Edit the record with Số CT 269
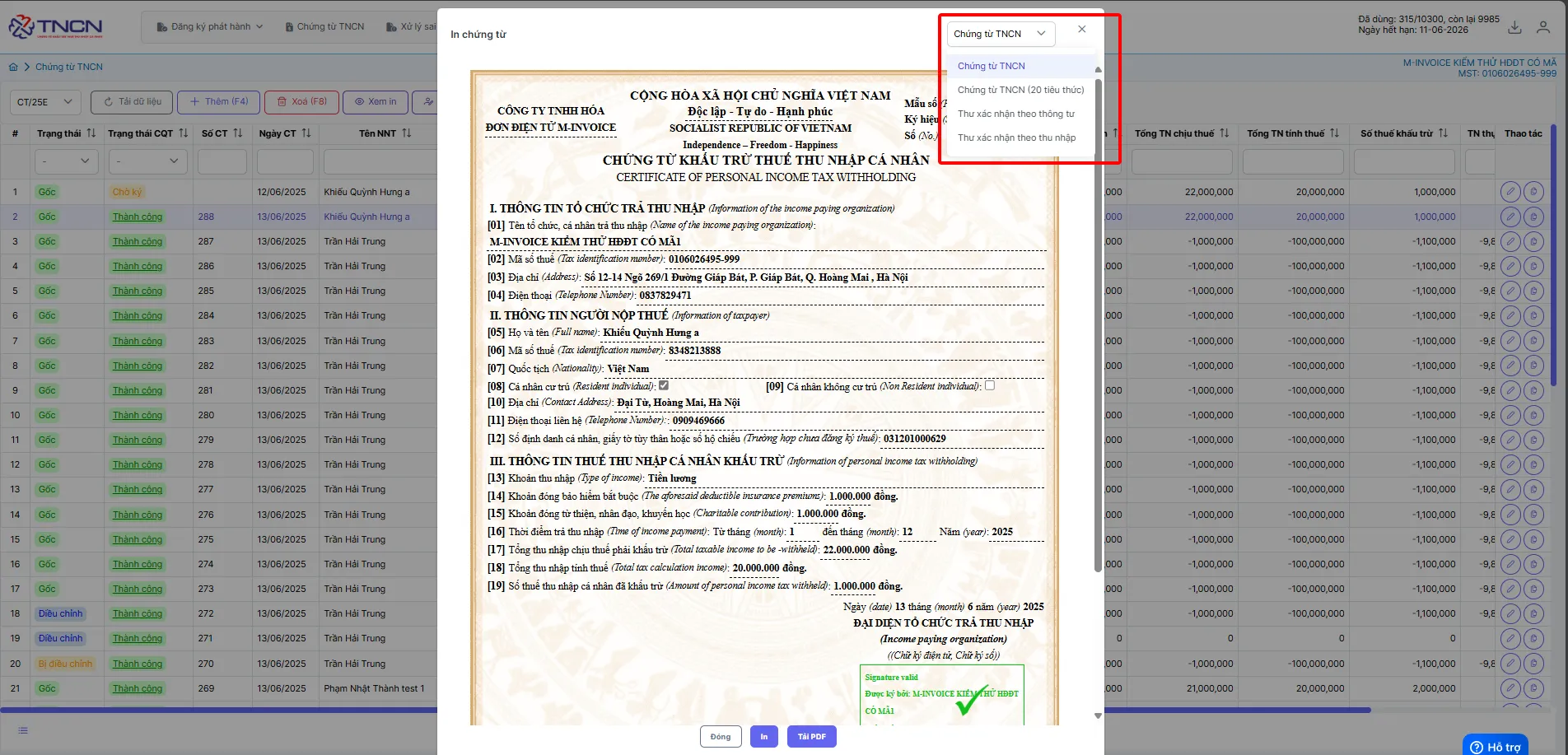 (x=1510, y=688)
